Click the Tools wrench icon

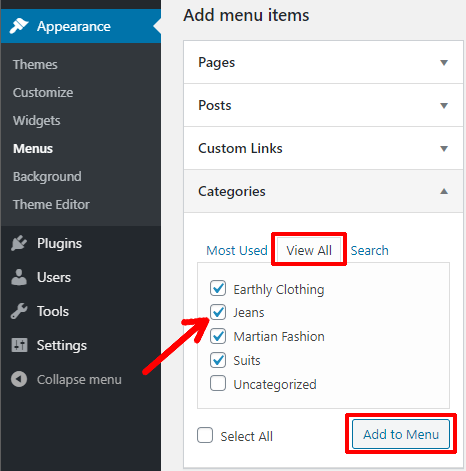[x=19, y=311]
